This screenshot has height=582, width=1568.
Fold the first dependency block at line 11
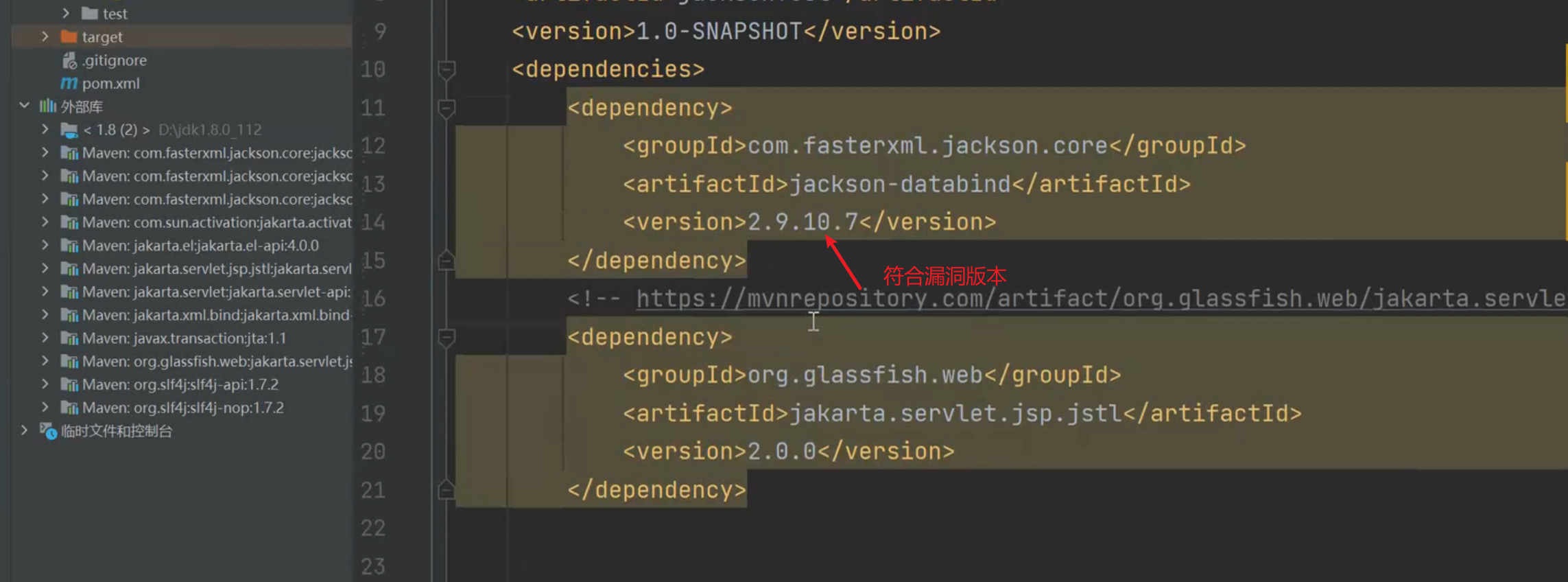click(x=447, y=108)
